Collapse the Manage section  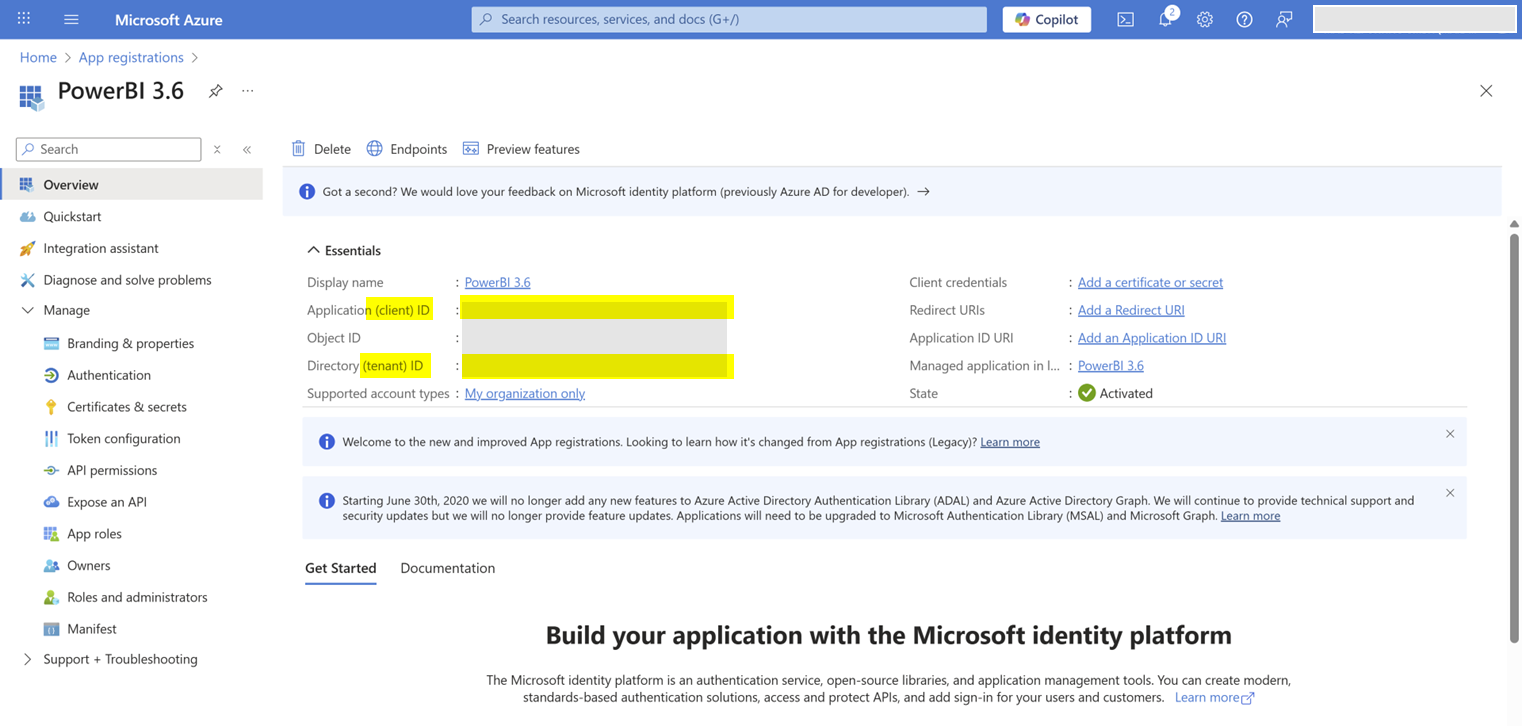27,311
